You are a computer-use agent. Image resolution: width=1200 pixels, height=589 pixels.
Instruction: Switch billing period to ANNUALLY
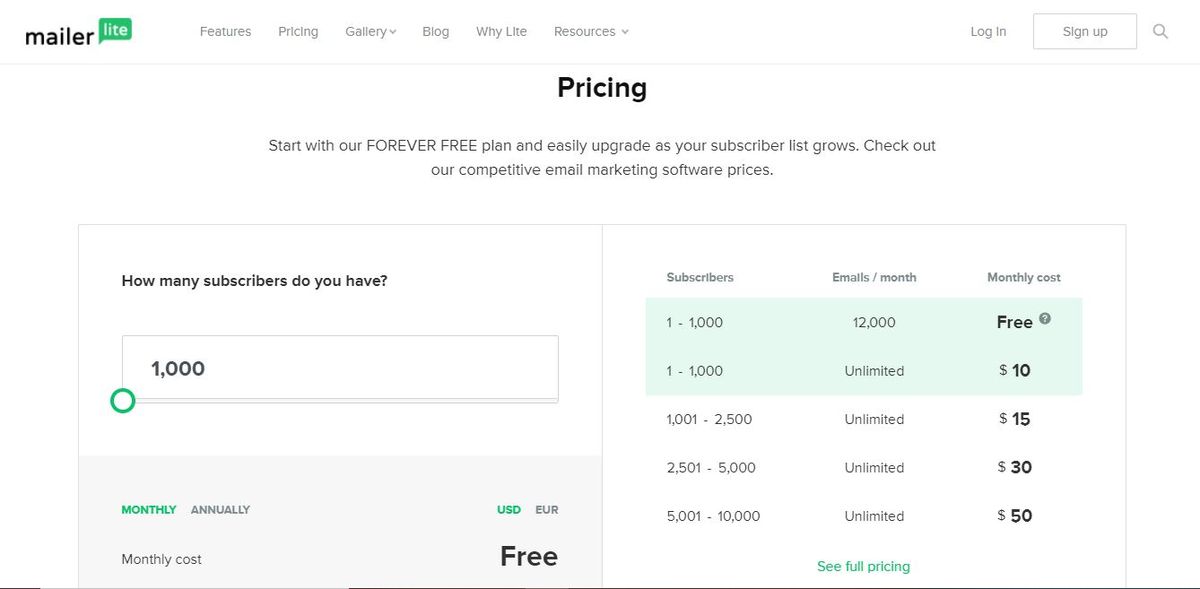coord(220,509)
